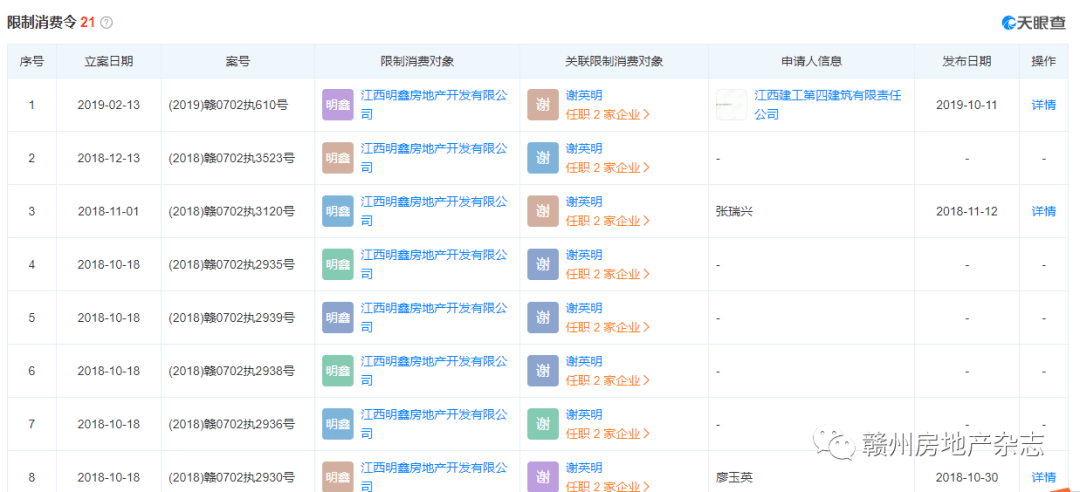Select applicant name 张瑞兴
The image size is (1080, 492).
(734, 212)
